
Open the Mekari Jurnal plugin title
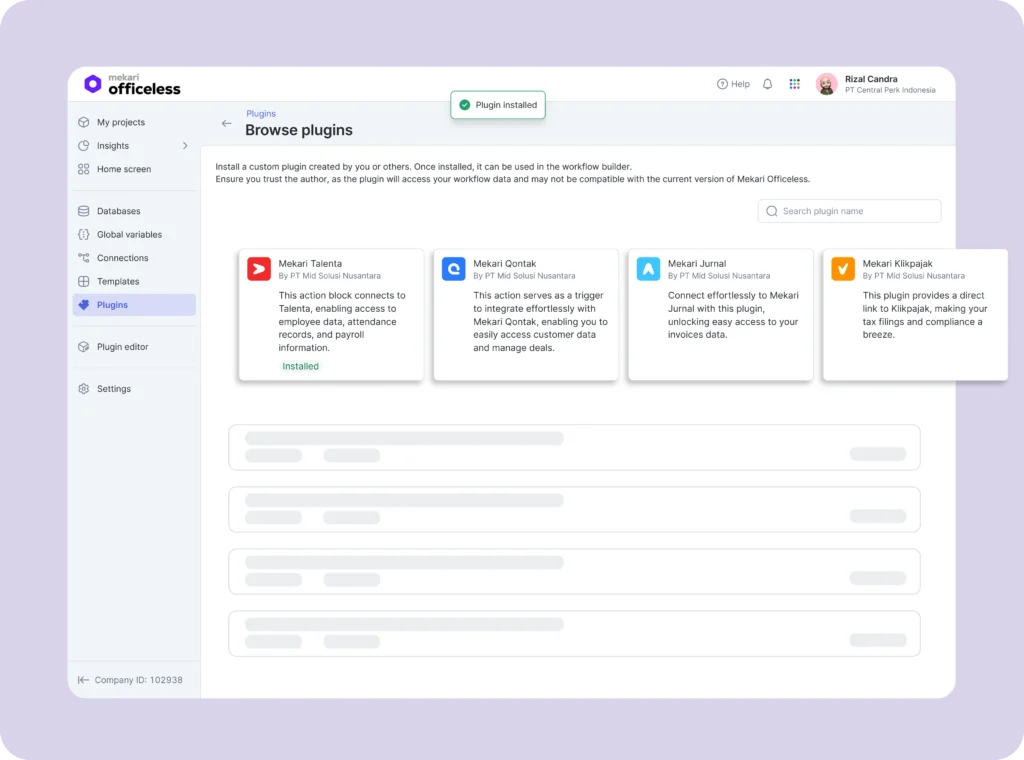pos(696,264)
